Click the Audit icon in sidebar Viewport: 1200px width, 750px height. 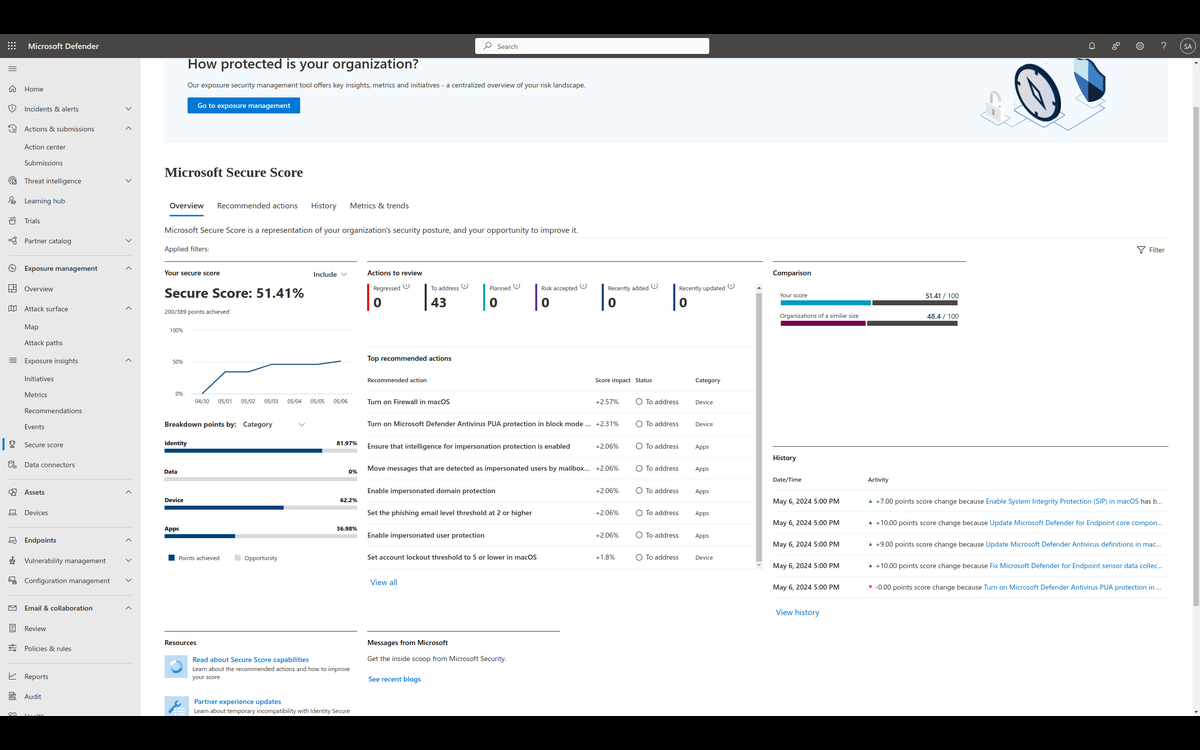point(12,697)
